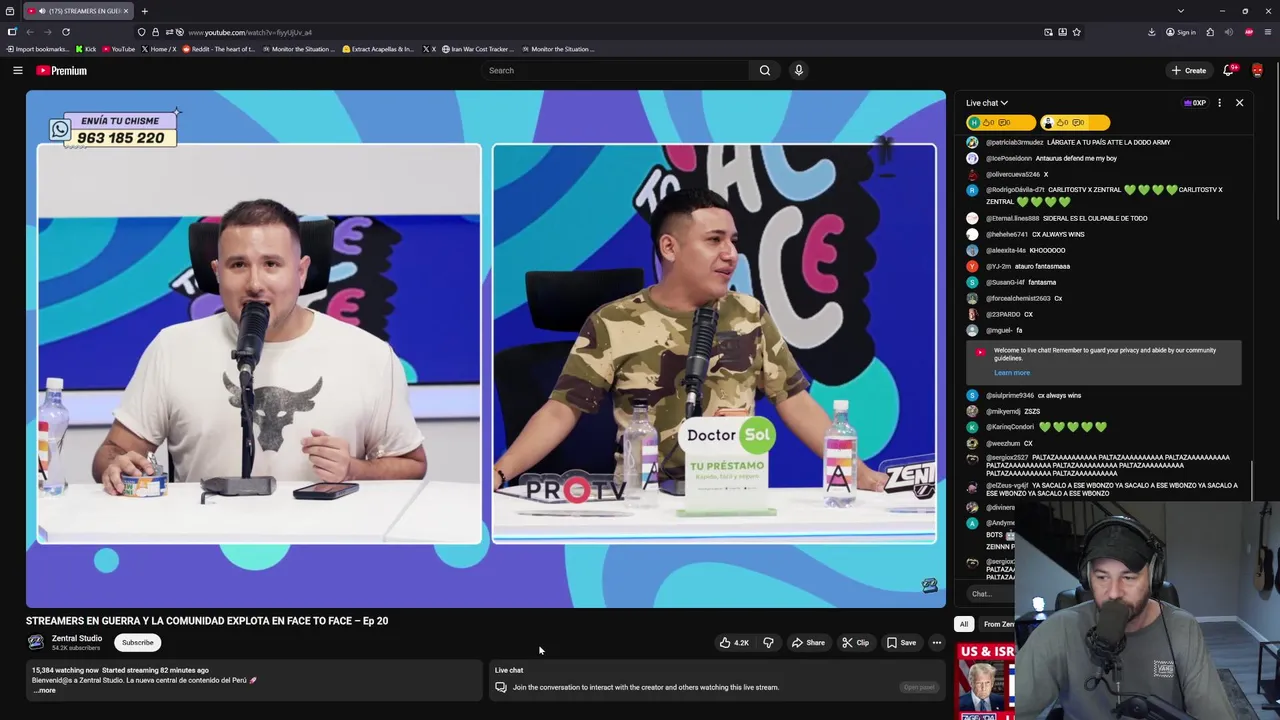Open new browser tab
This screenshot has height=720, width=1280.
tap(144, 11)
